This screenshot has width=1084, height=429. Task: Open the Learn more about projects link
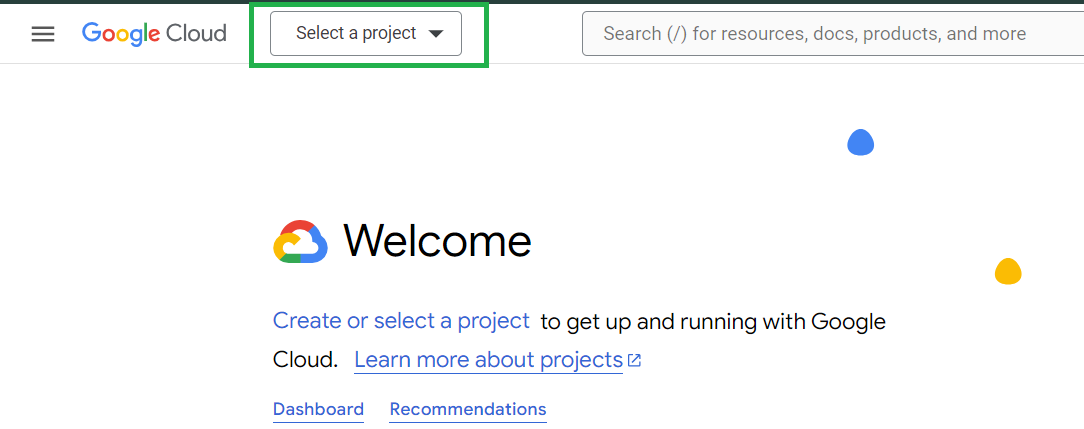(x=488, y=360)
